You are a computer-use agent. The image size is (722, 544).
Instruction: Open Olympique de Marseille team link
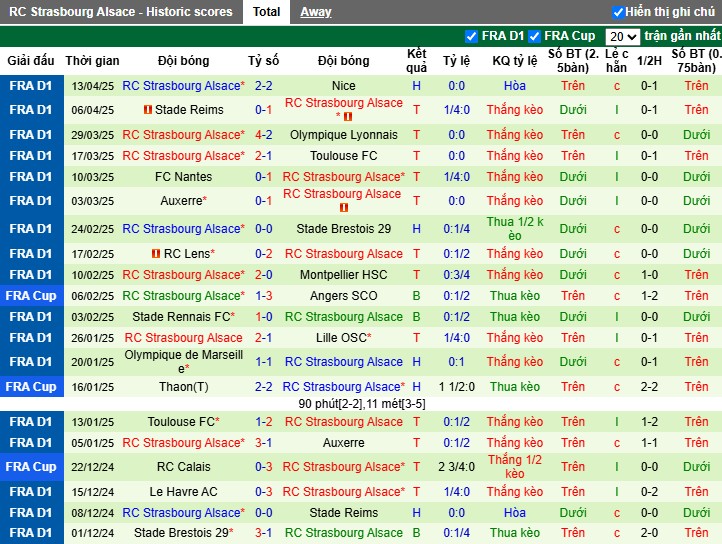(x=183, y=362)
